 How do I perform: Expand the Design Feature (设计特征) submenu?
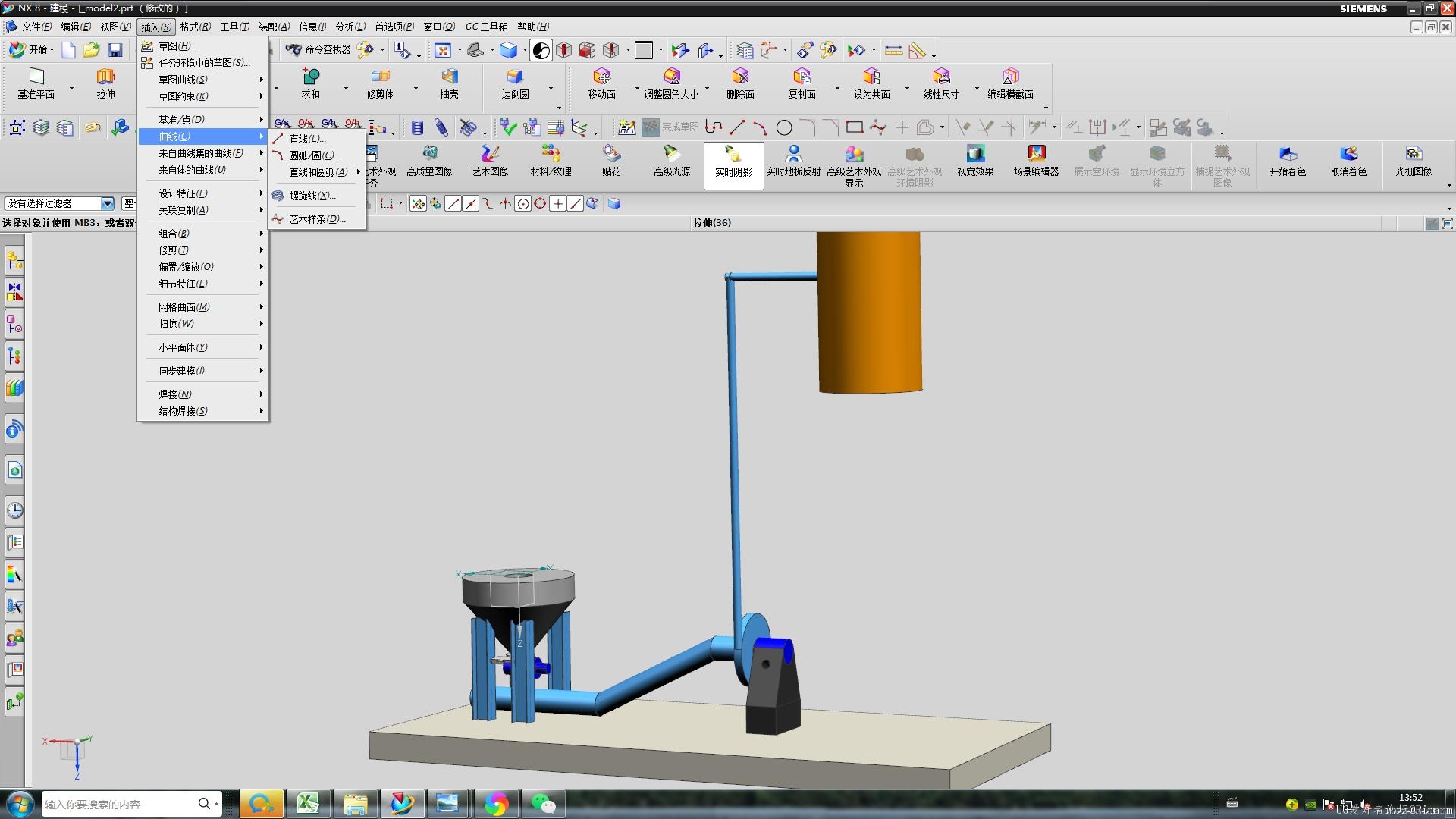(x=203, y=193)
